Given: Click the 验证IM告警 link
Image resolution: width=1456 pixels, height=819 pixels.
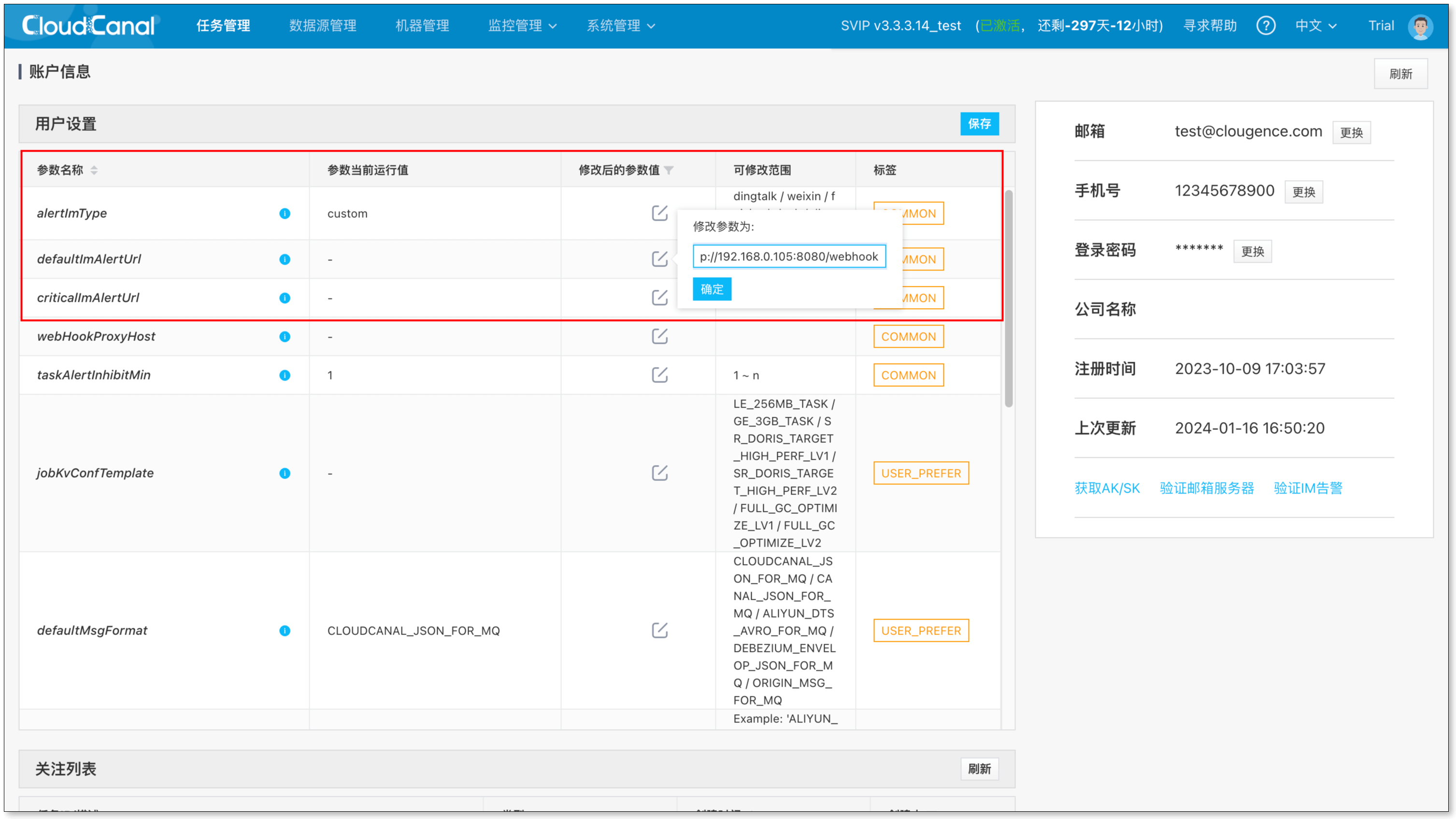Looking at the screenshot, I should click(1307, 488).
